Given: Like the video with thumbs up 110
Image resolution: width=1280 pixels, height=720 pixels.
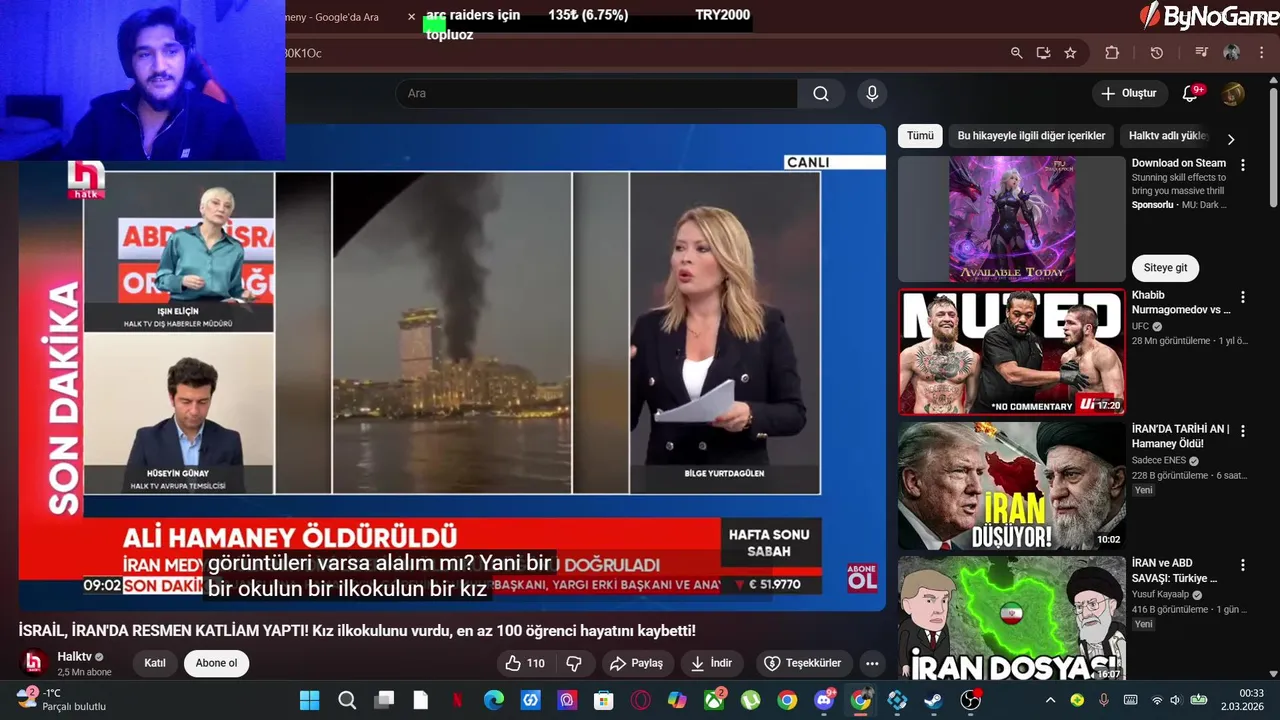Looking at the screenshot, I should click(526, 663).
